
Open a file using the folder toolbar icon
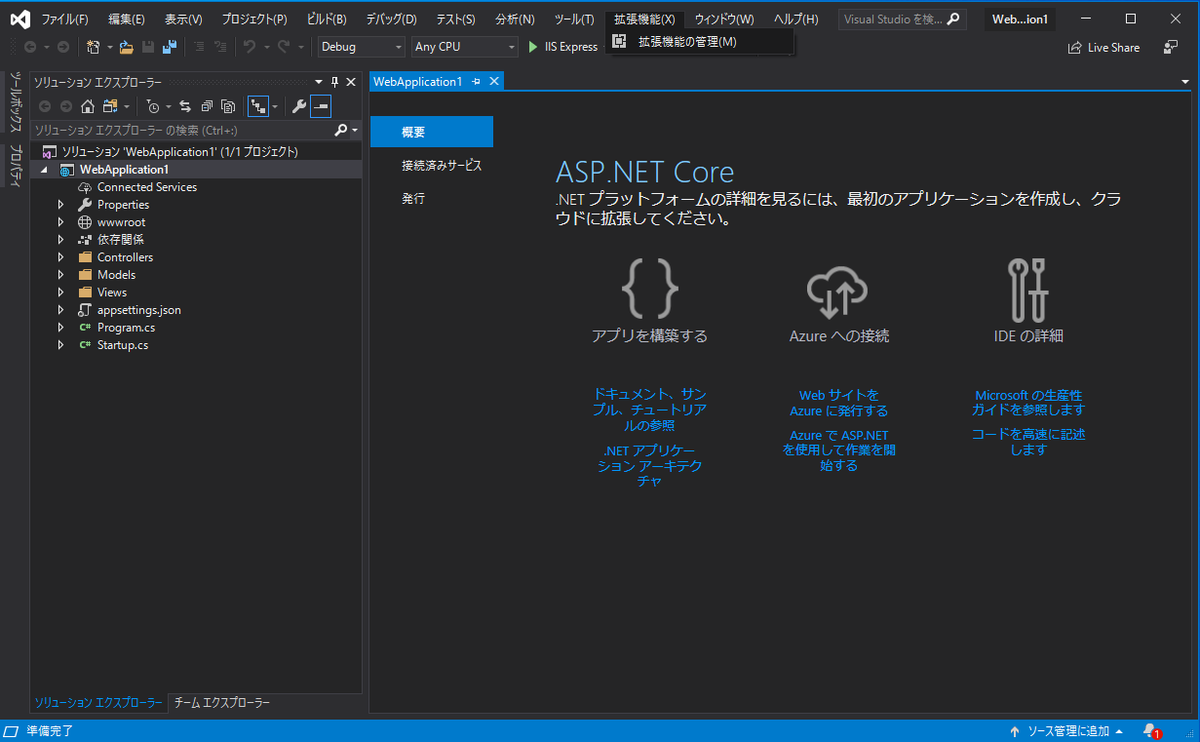coord(126,45)
